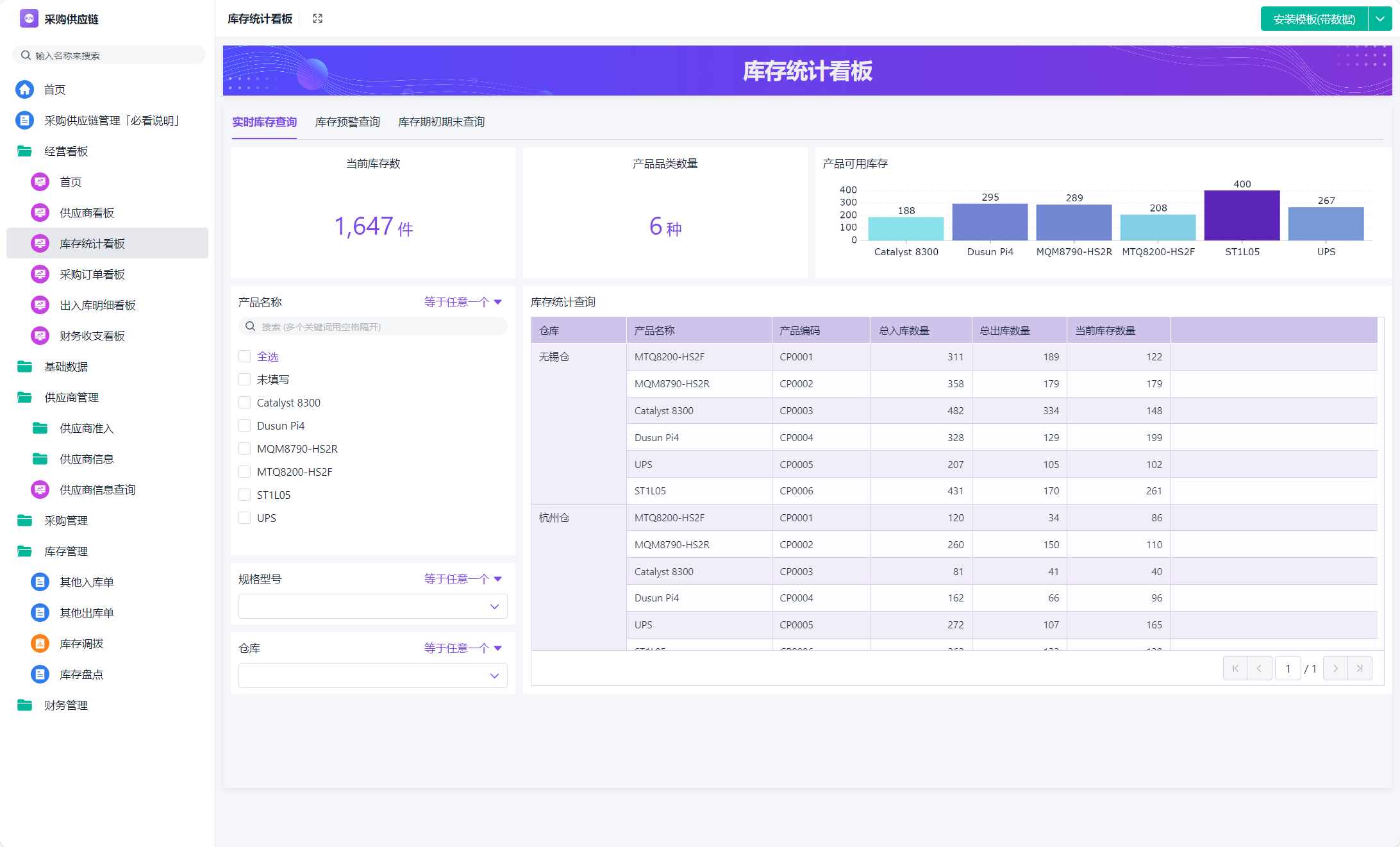
Task: Tick the Catalyst 8300 checkbox
Action: coord(244,403)
